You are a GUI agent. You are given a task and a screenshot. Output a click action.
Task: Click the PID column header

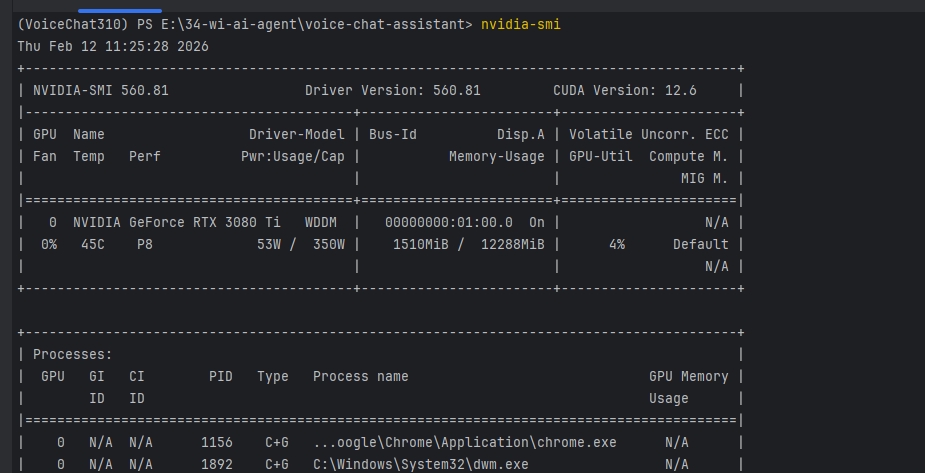coord(221,377)
